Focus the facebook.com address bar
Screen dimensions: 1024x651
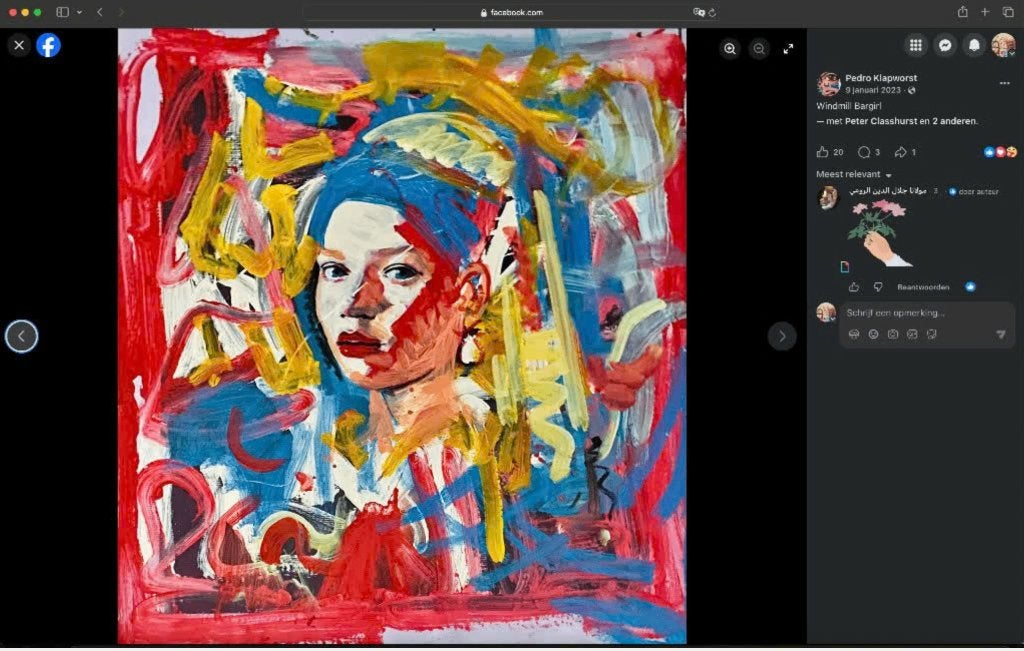point(511,12)
